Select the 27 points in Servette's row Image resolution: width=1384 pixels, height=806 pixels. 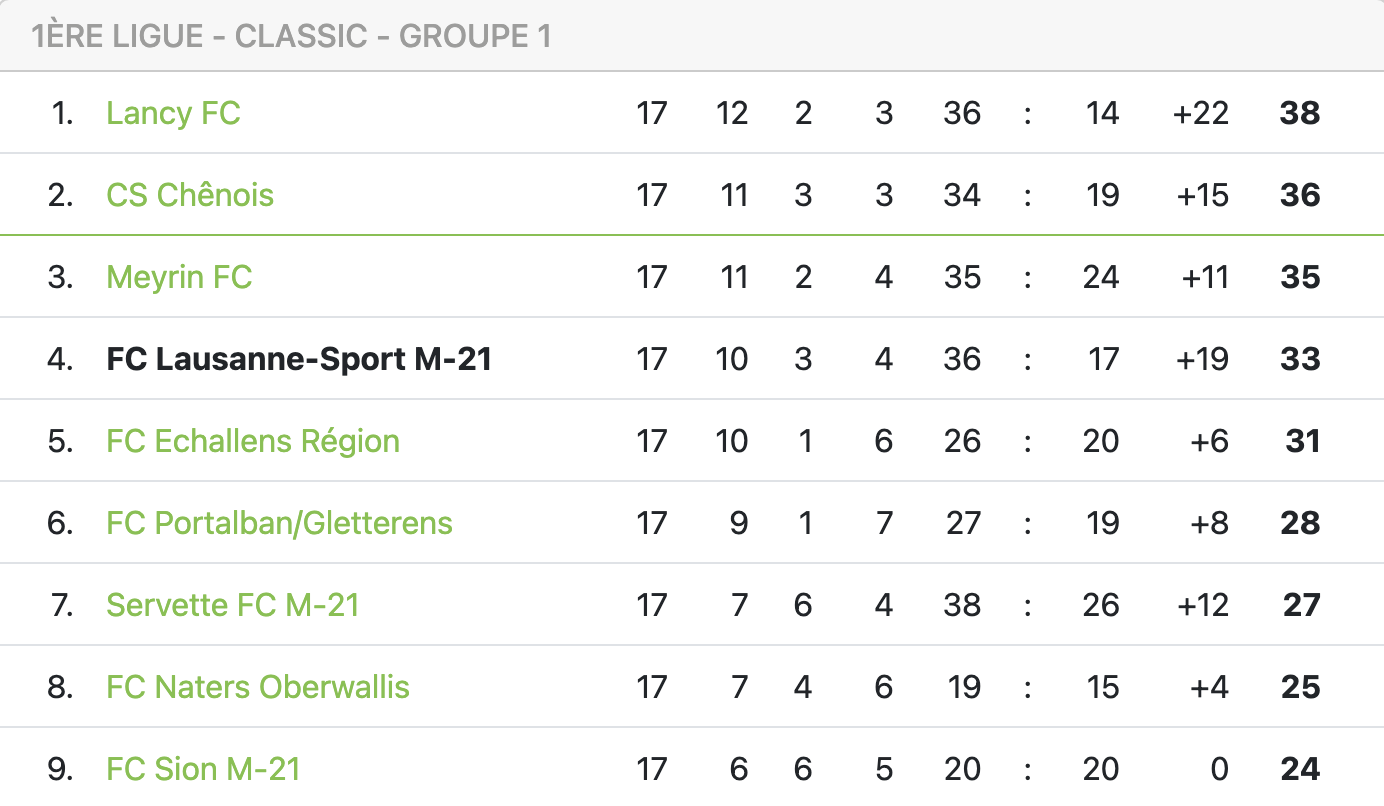click(1301, 605)
